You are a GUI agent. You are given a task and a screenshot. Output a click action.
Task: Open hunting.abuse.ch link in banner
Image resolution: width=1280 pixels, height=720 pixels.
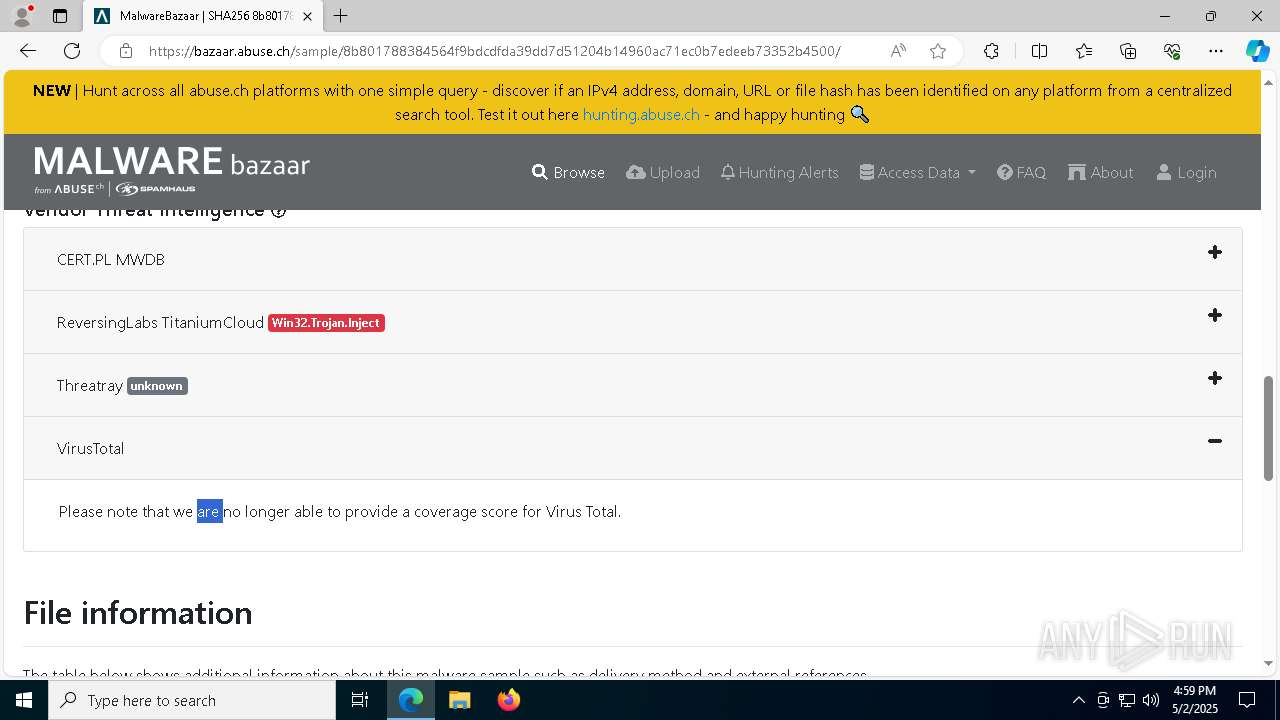pyautogui.click(x=641, y=114)
